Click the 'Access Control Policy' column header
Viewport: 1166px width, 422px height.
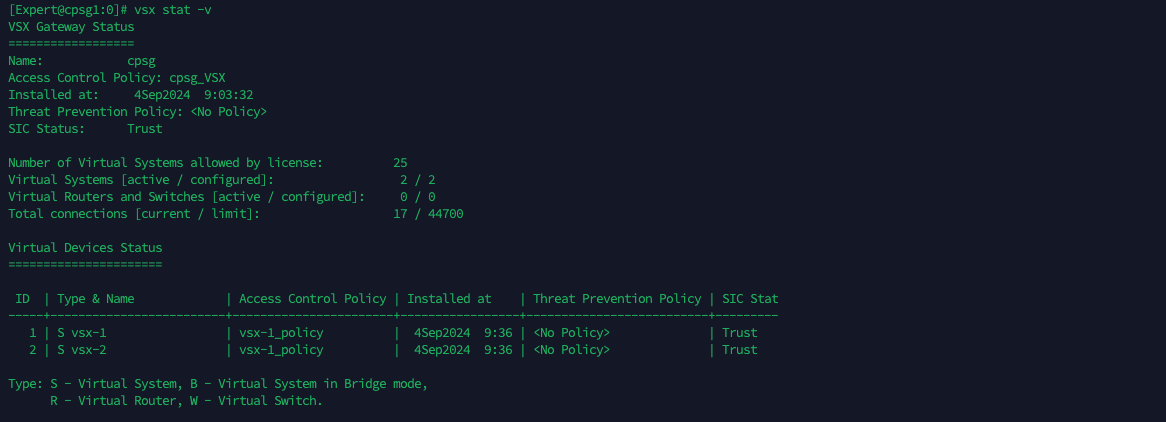pos(312,299)
